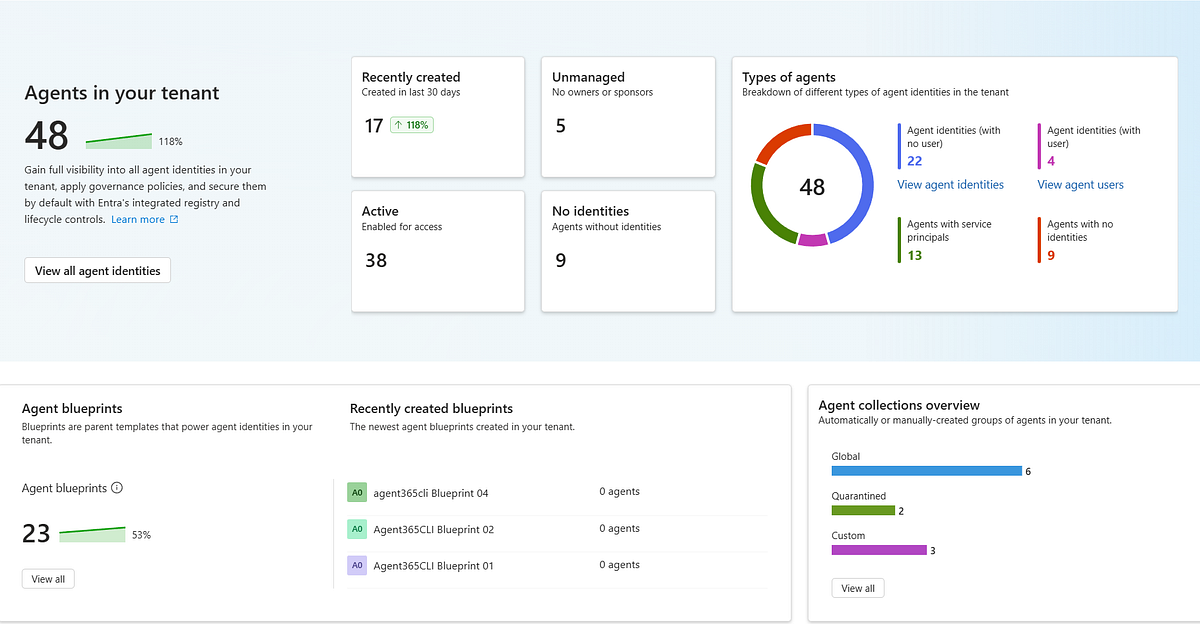Select the blue Global collections bar
1200x624 pixels.
pos(927,471)
